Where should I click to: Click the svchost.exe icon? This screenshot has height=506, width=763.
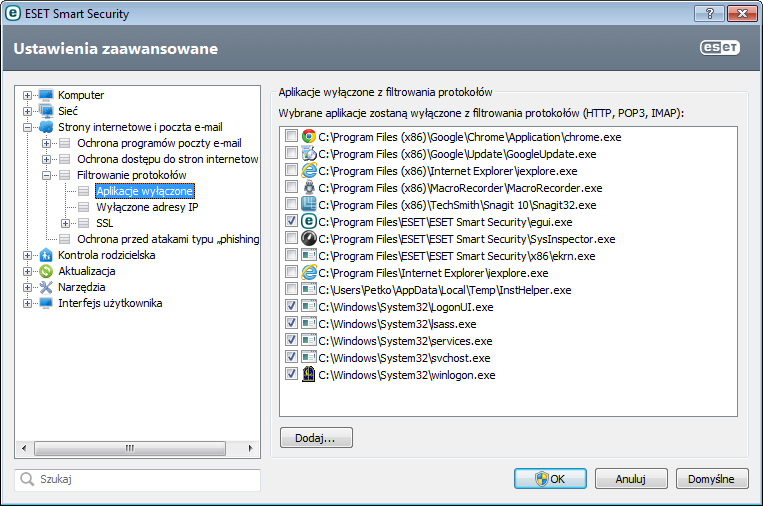[309, 358]
